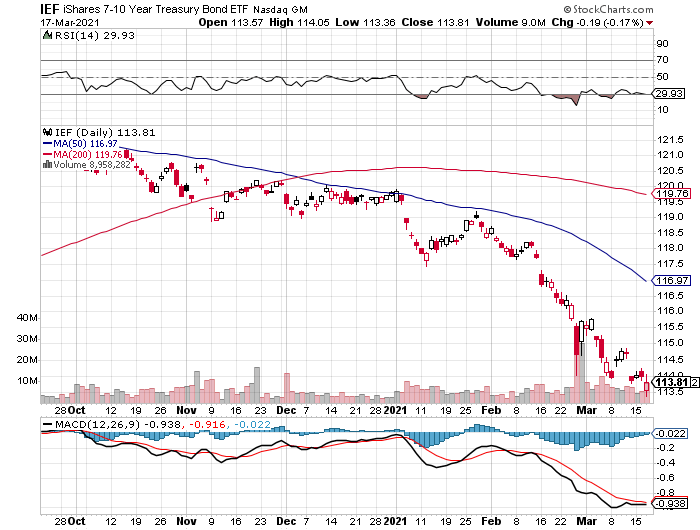The image size is (700, 530).
Task: Click the 40M volume axis label
Action: [x=27, y=317]
